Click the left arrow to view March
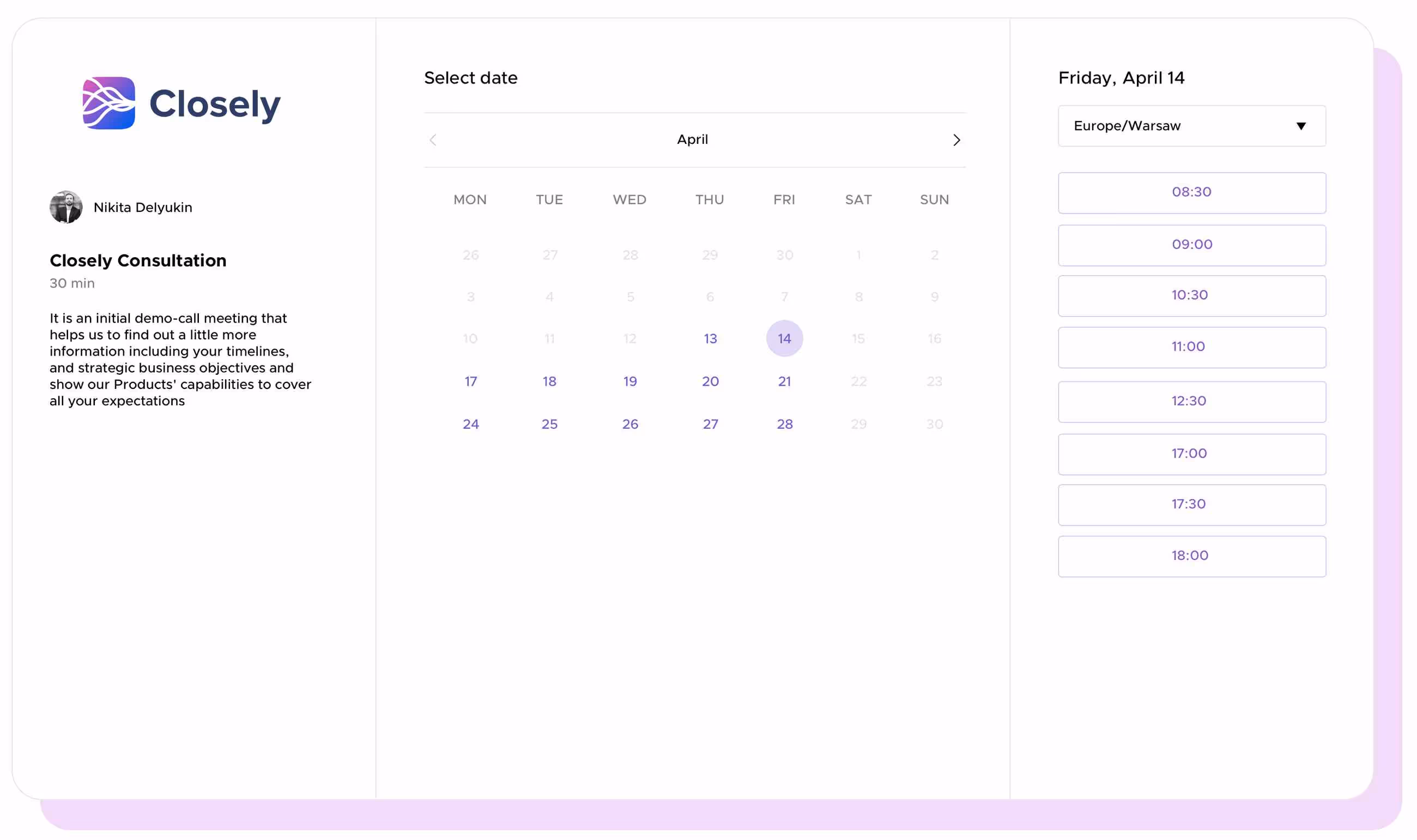 point(433,140)
